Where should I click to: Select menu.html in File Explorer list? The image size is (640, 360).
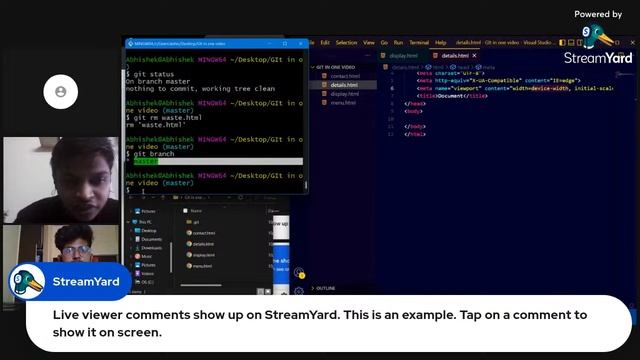pos(200,266)
